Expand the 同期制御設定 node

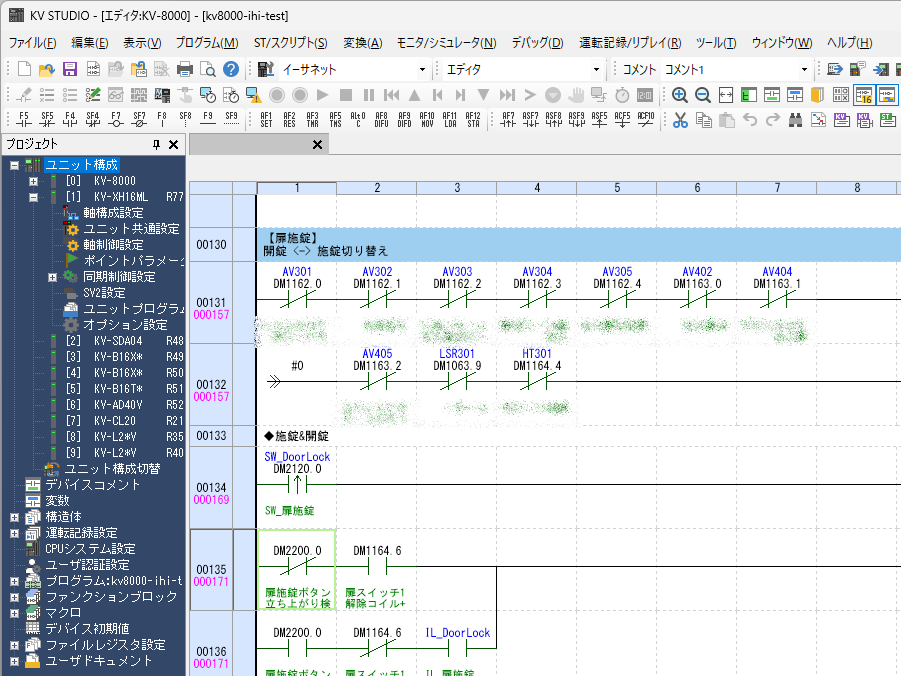(52, 278)
